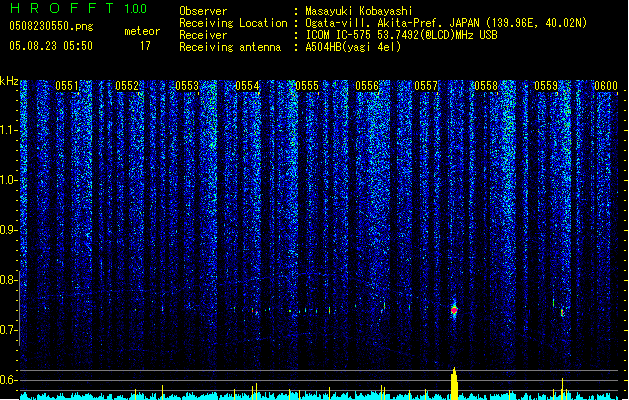Click the 0551 time marker
This screenshot has width=629, height=400.
tap(67, 86)
